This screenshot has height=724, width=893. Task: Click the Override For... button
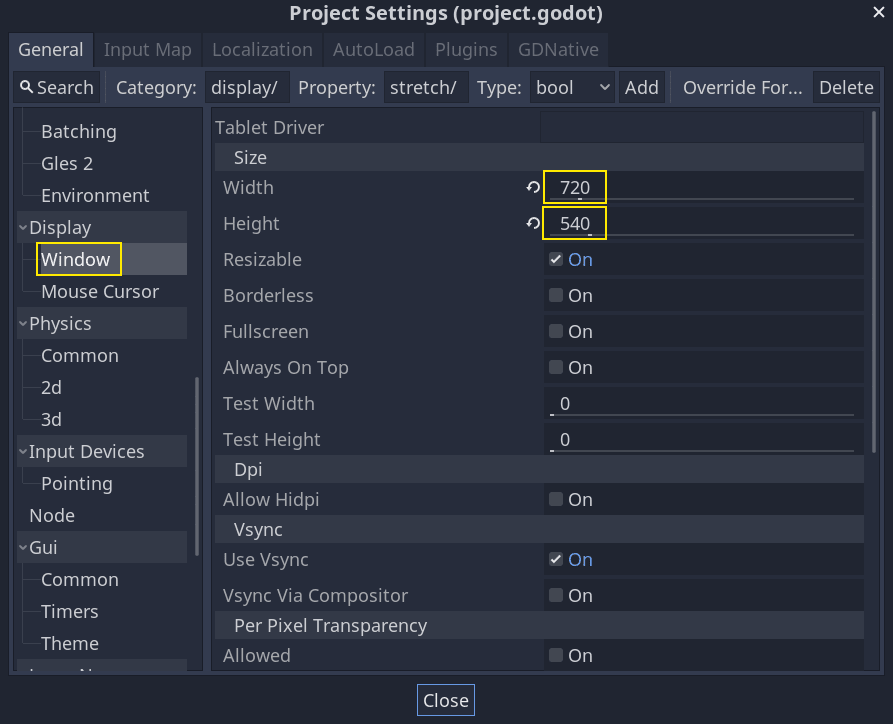point(742,88)
